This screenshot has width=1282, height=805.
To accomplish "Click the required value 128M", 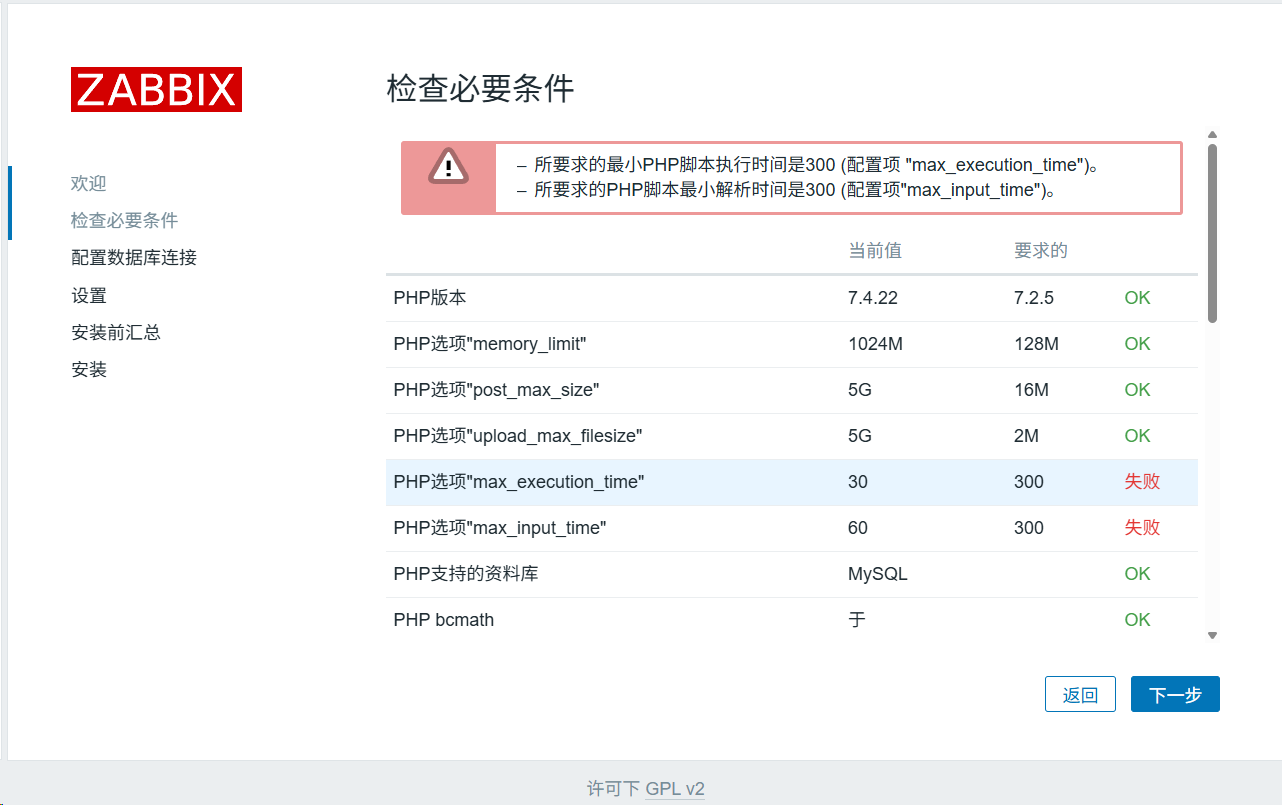I will (x=1036, y=344).
